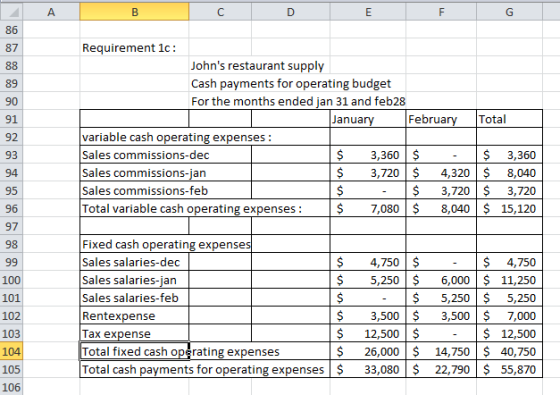
Task: Click 'Cash payments for operating budget' cell
Action: (x=291, y=84)
